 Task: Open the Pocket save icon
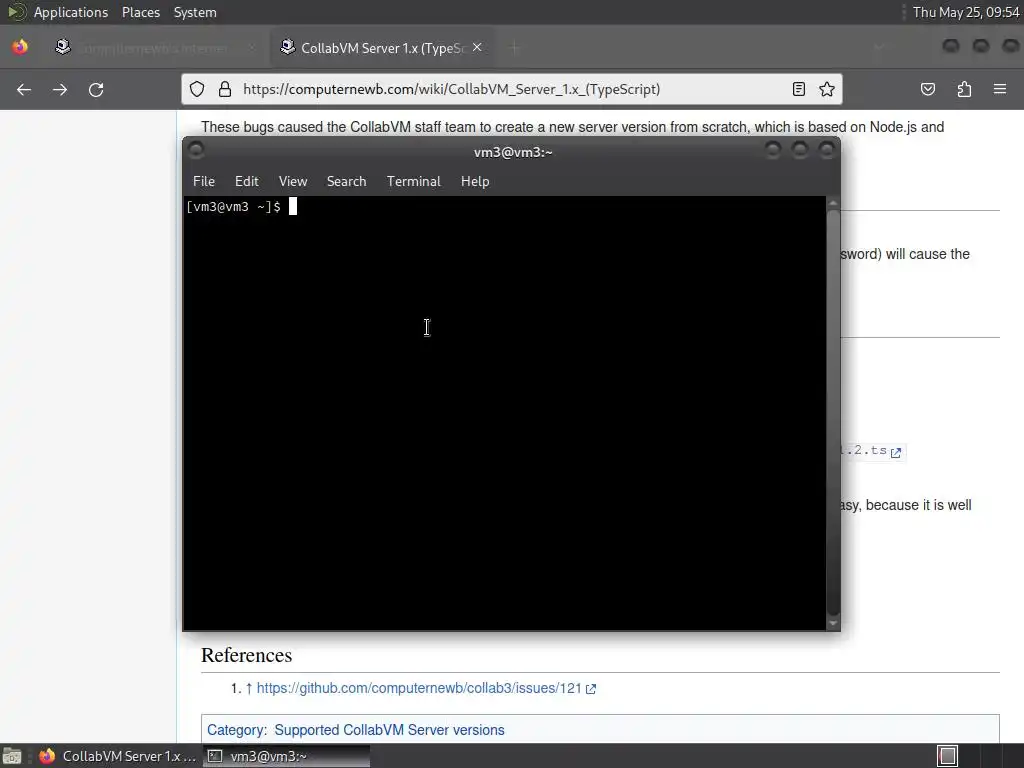[928, 89]
